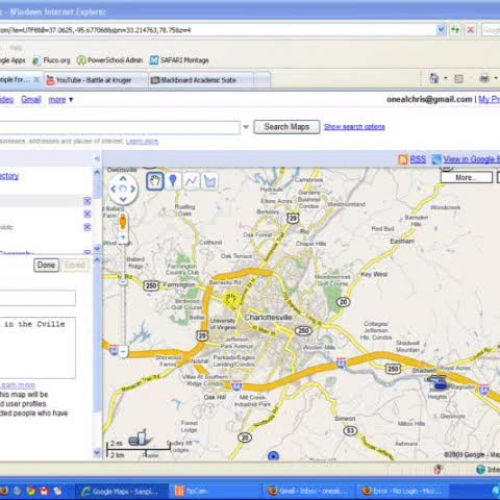Select the hand pan tool on map
The image size is (500, 500).
155,181
